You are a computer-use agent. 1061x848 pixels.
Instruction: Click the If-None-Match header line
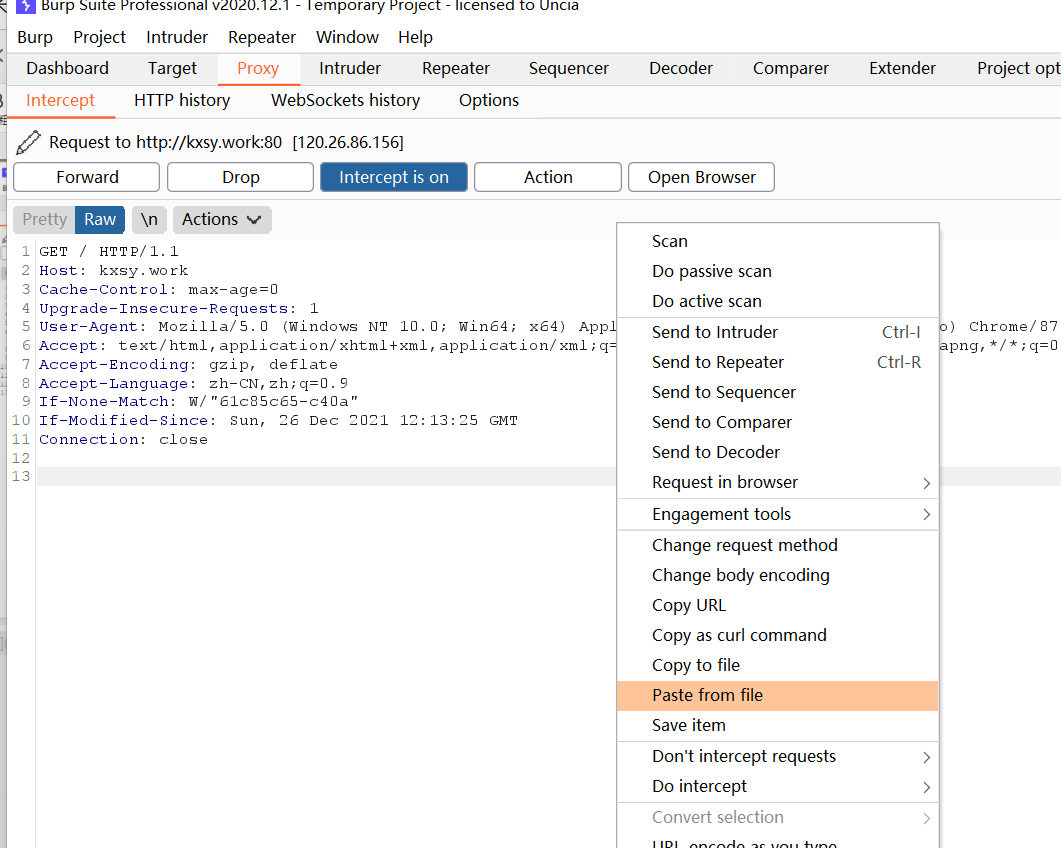pyautogui.click(x=198, y=402)
